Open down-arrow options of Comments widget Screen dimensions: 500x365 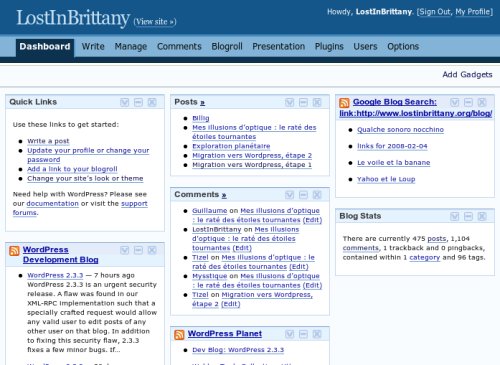click(290, 195)
